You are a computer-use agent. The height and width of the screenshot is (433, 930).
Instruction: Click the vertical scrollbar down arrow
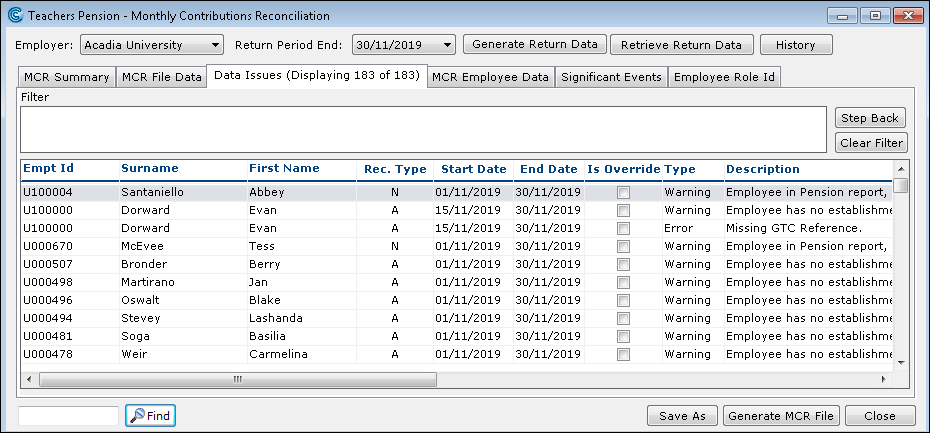[x=900, y=362]
